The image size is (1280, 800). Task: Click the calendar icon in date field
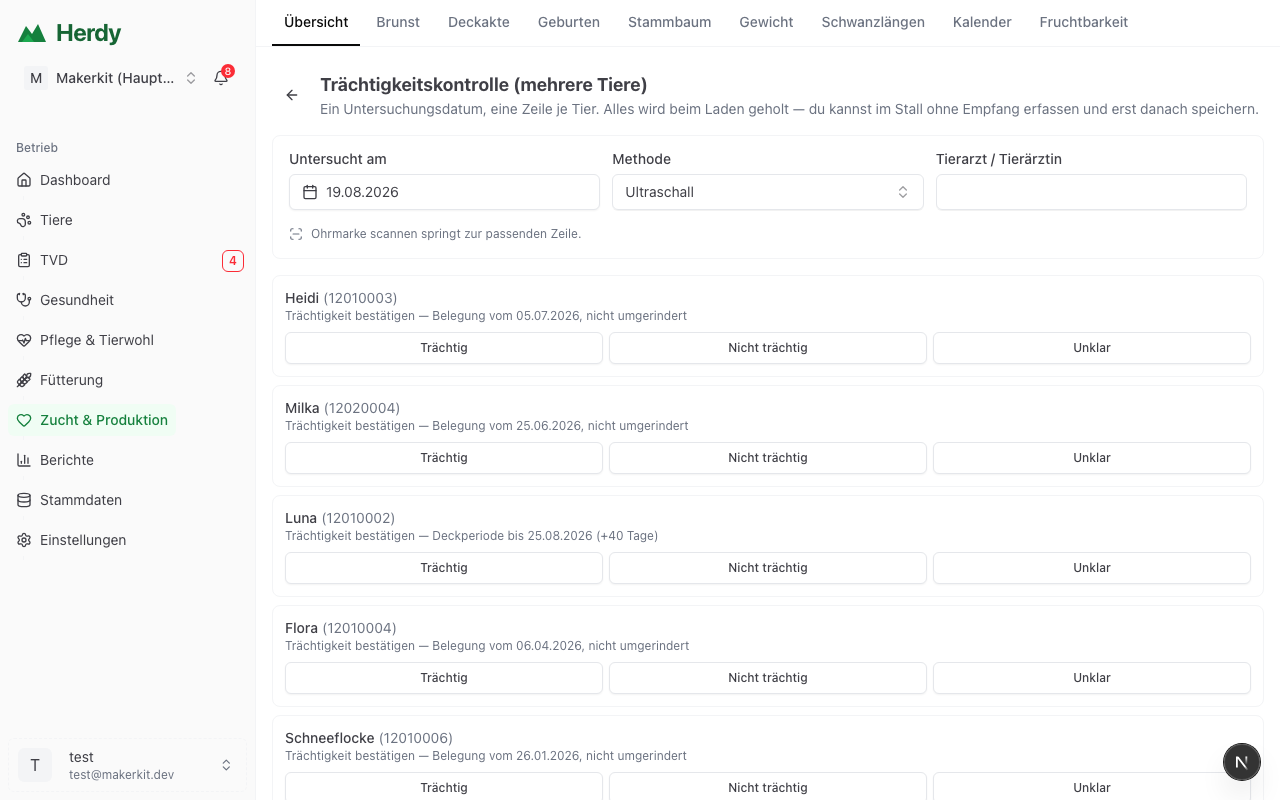click(310, 192)
